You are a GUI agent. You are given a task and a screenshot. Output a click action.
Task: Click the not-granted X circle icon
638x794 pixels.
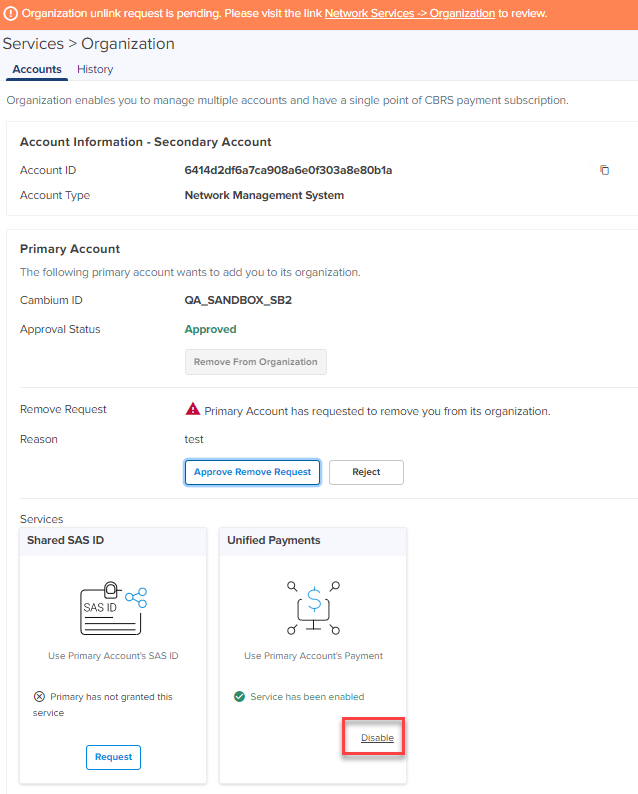39,697
